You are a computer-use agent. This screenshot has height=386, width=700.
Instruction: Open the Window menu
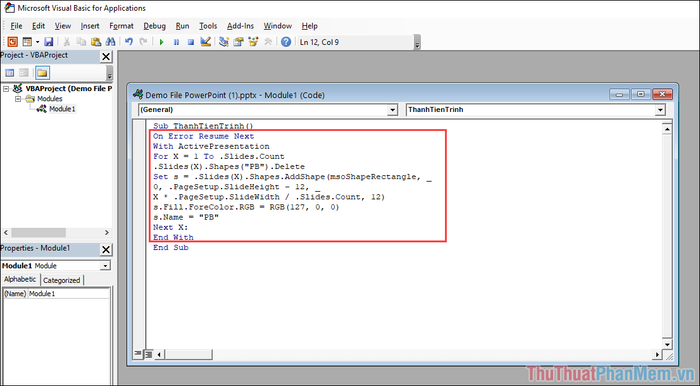[x=277, y=26]
